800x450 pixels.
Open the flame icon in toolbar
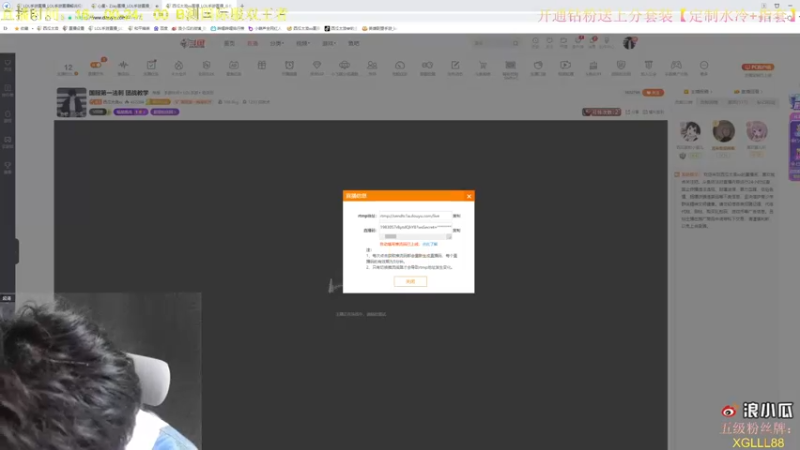click(x=179, y=65)
